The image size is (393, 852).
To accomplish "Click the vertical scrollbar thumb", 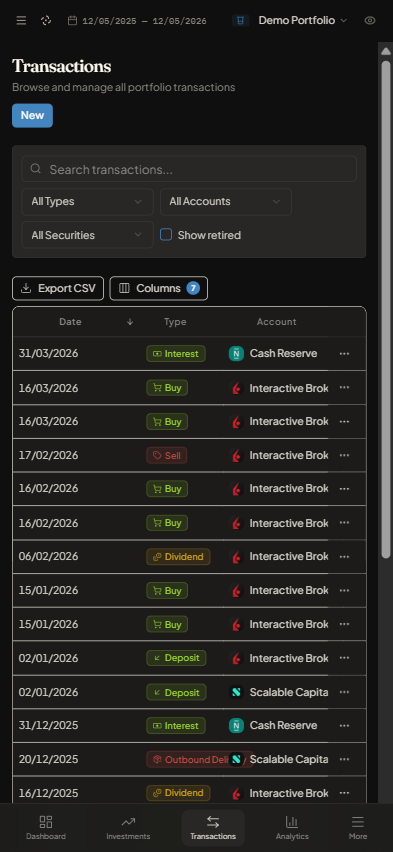I will click(x=386, y=310).
